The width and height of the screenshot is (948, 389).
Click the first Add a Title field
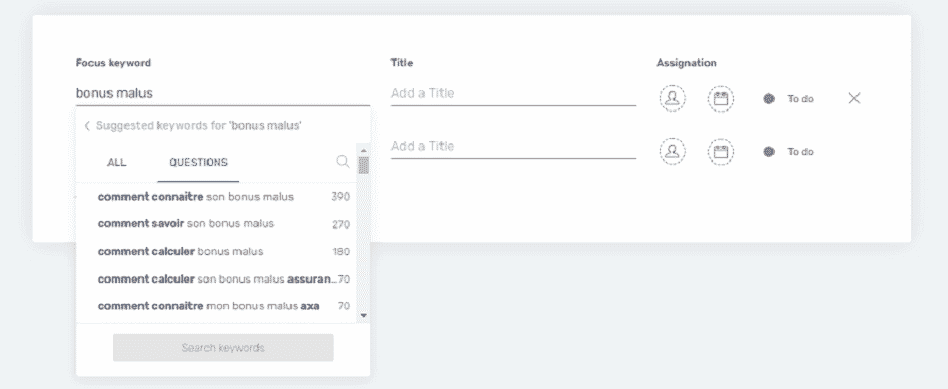(x=513, y=93)
